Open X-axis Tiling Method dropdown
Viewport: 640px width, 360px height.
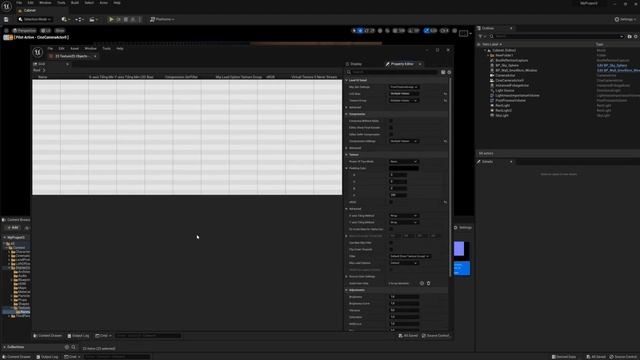(404, 216)
